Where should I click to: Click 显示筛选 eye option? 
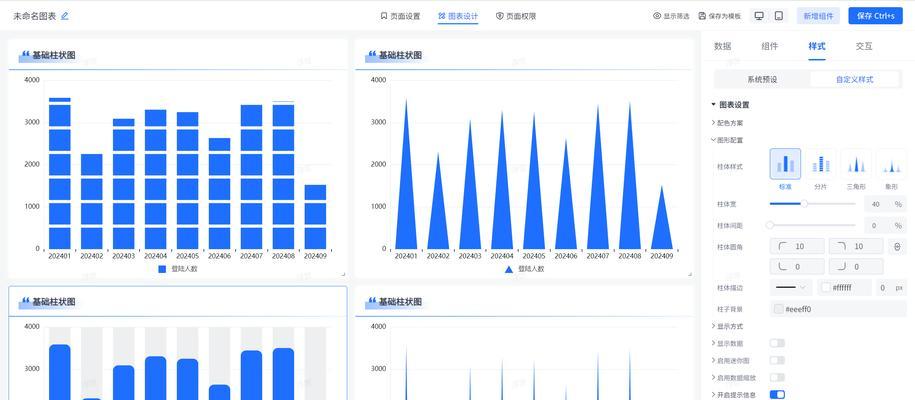tap(671, 16)
